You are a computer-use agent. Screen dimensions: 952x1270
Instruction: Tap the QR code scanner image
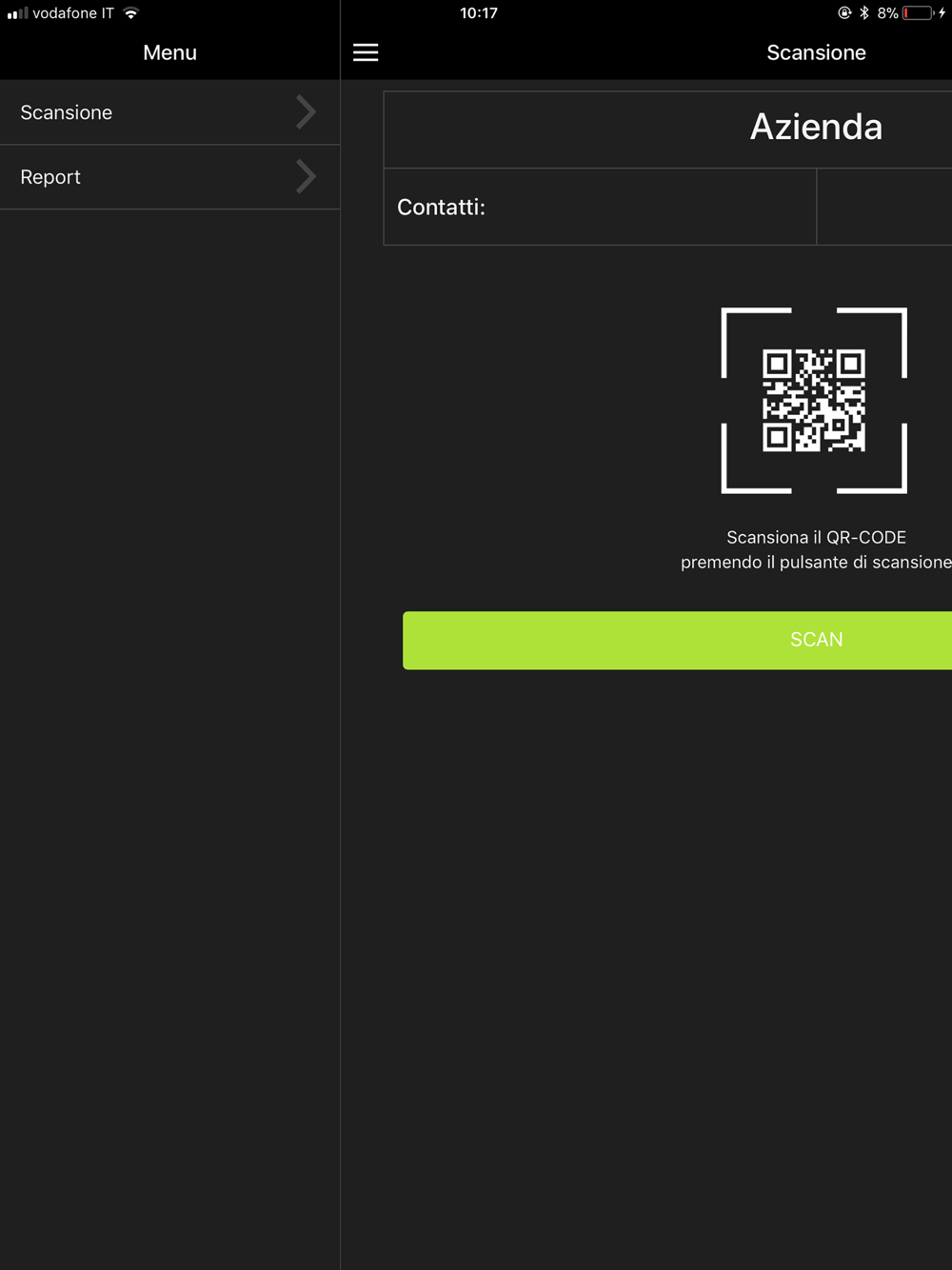pyautogui.click(x=814, y=401)
